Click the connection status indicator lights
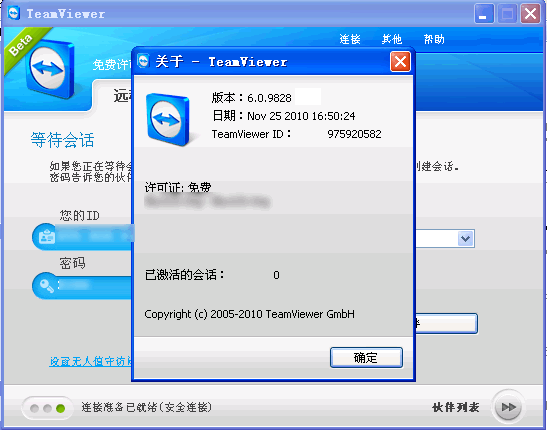Image resolution: width=547 pixels, height=430 pixels. coord(47,408)
